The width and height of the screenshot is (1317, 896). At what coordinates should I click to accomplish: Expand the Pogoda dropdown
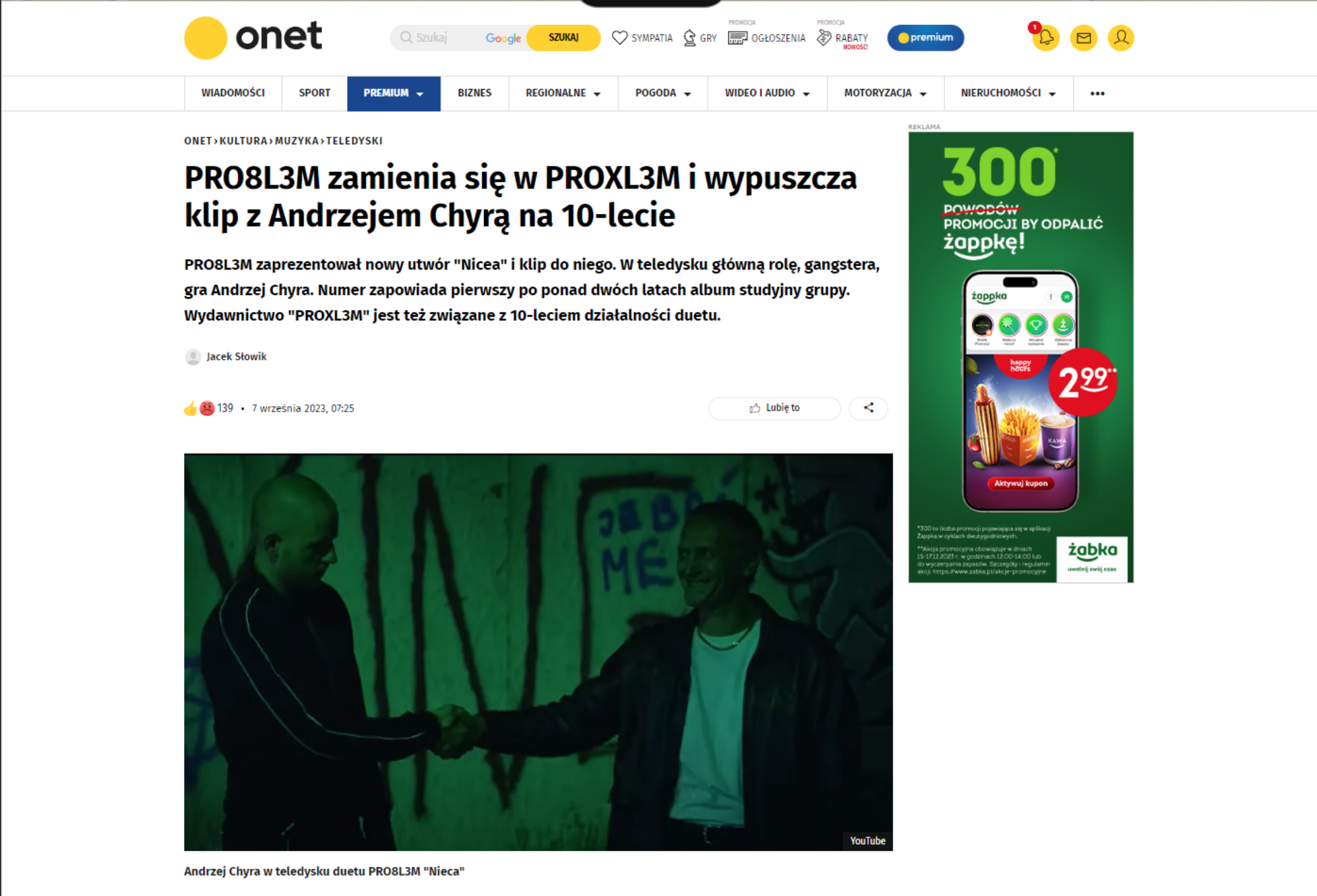[x=663, y=93]
